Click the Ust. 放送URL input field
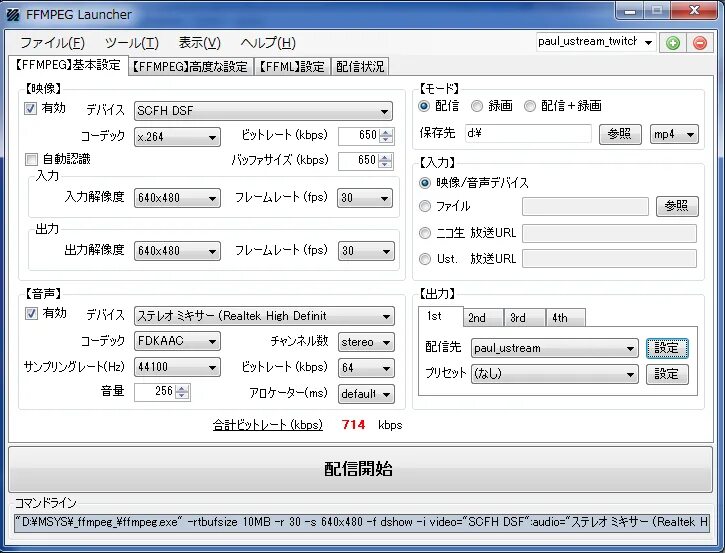 tap(609, 259)
